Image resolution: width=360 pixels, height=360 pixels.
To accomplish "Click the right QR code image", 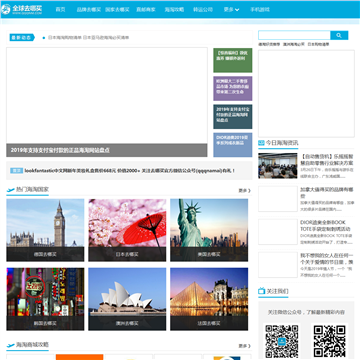I will point(329,341).
